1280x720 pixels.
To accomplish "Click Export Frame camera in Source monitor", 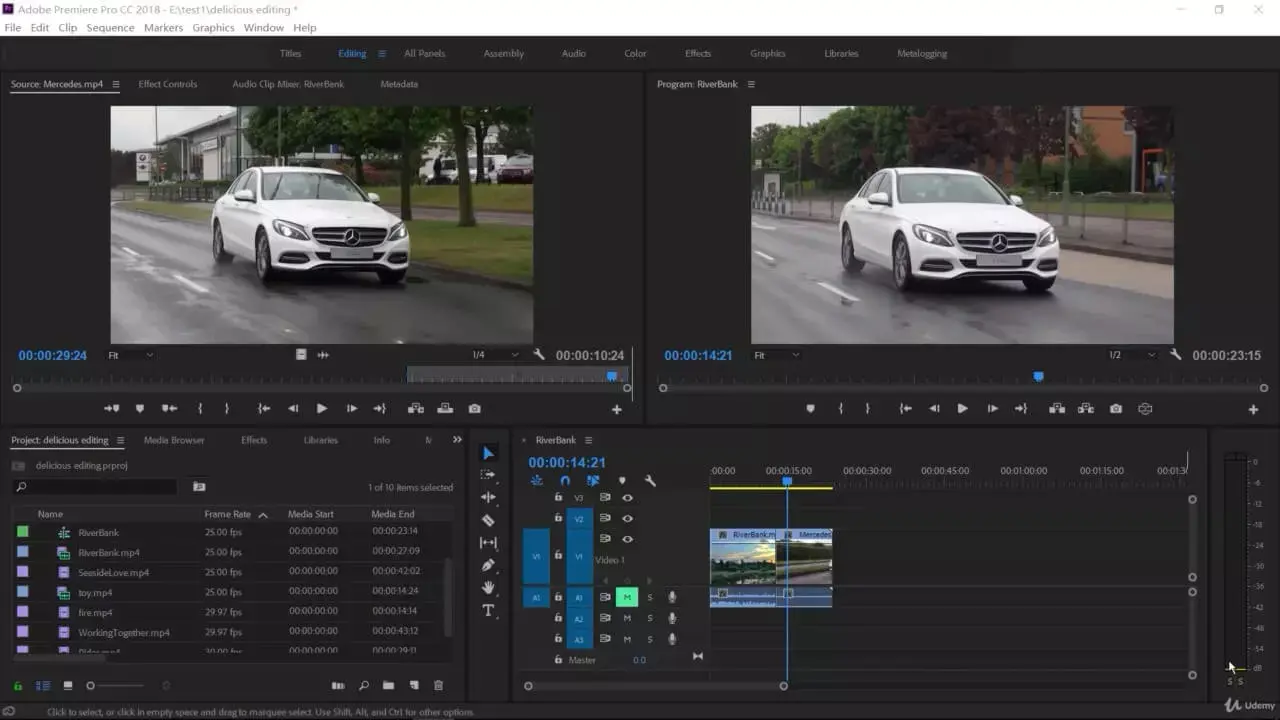I will click(474, 409).
